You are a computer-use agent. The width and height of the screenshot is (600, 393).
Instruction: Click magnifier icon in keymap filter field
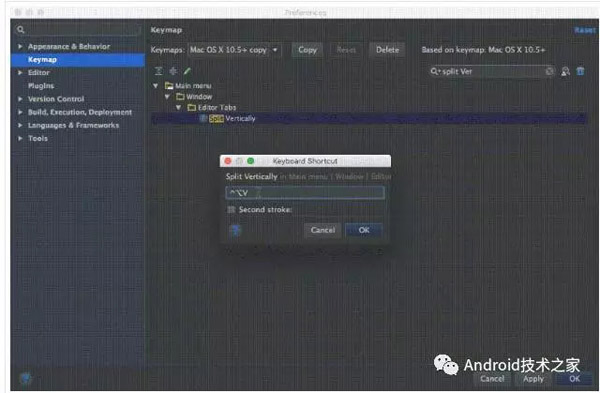point(435,71)
